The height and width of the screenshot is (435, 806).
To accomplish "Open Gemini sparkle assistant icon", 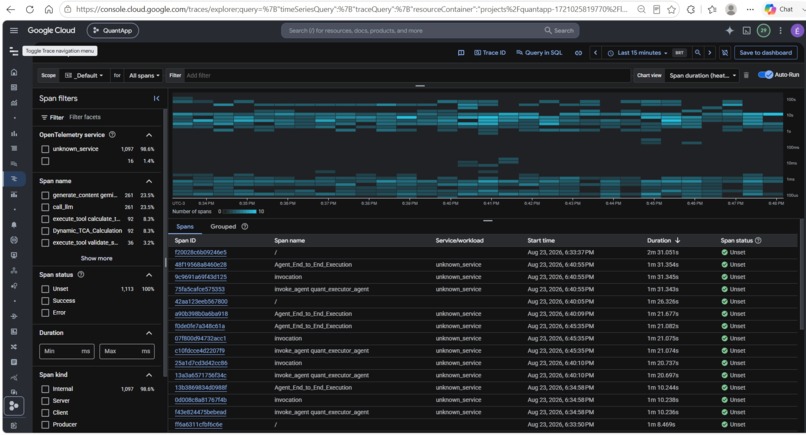I will pyautogui.click(x=729, y=30).
